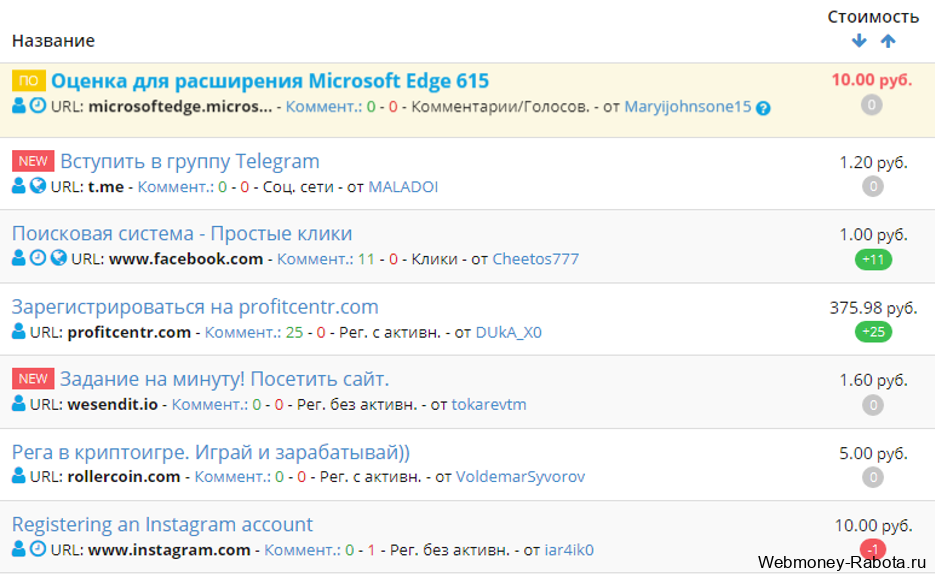
Task: Click URL text www.instagram.com
Action: tap(169, 550)
